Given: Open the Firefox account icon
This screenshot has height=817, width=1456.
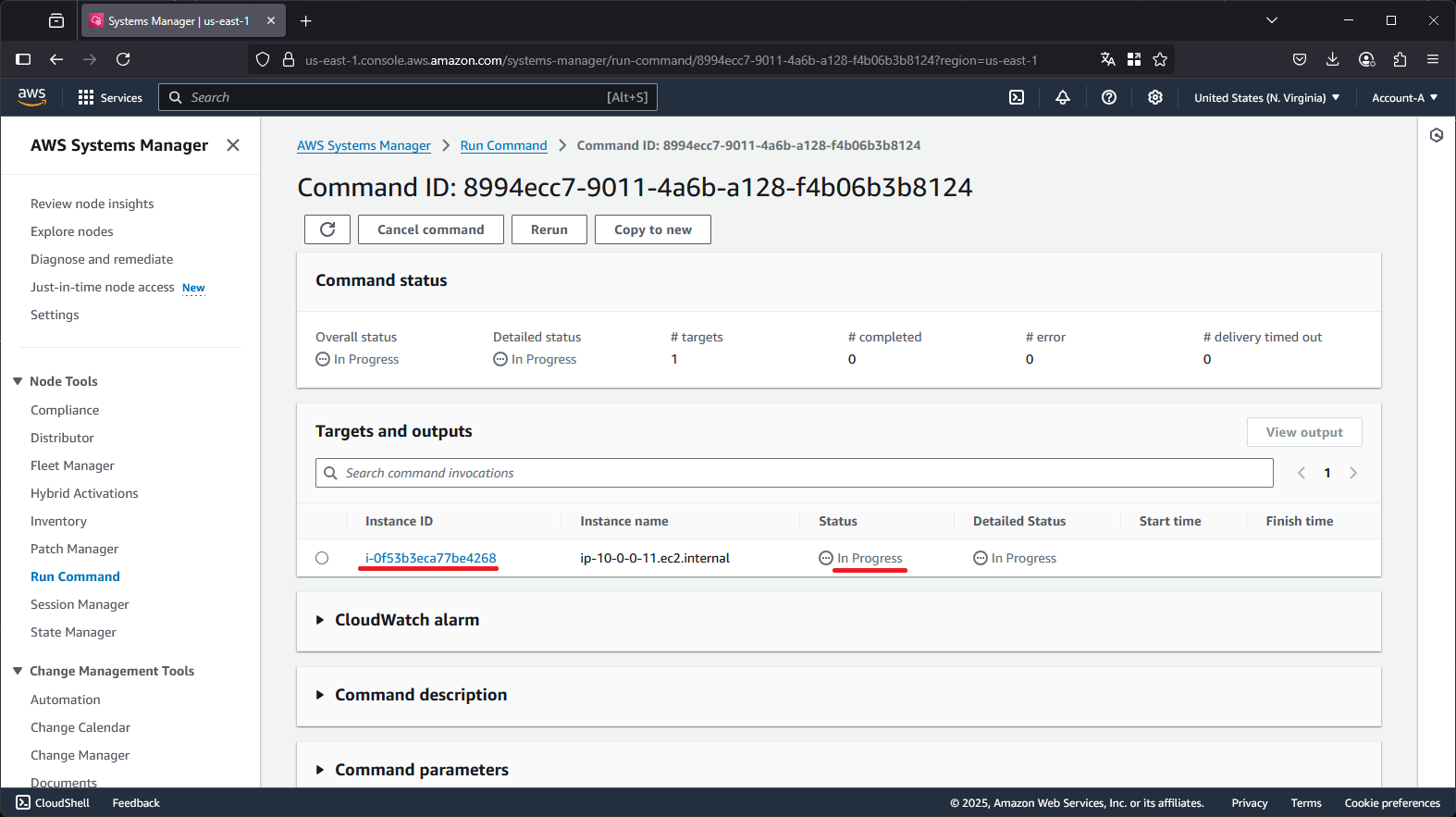Looking at the screenshot, I should pos(1366,59).
